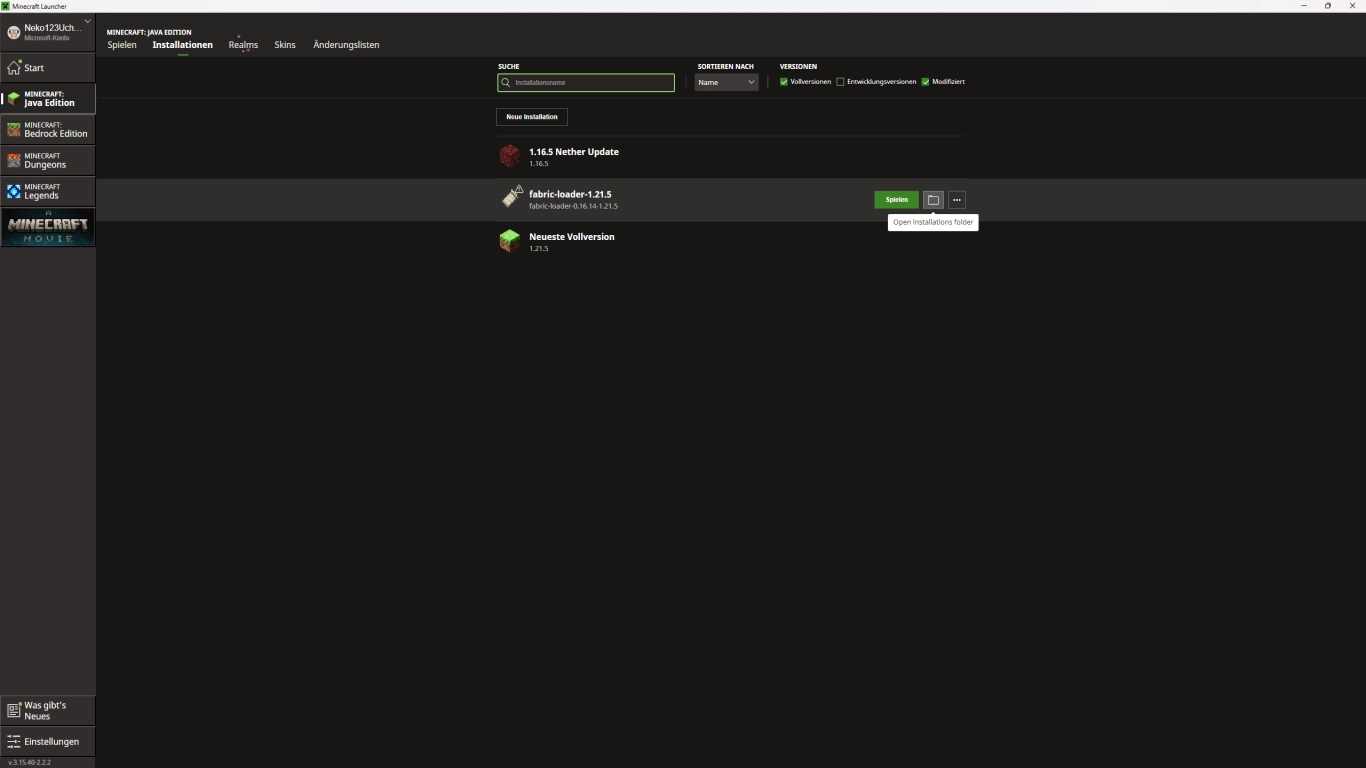Open Minecraft Dungeons

48,160
